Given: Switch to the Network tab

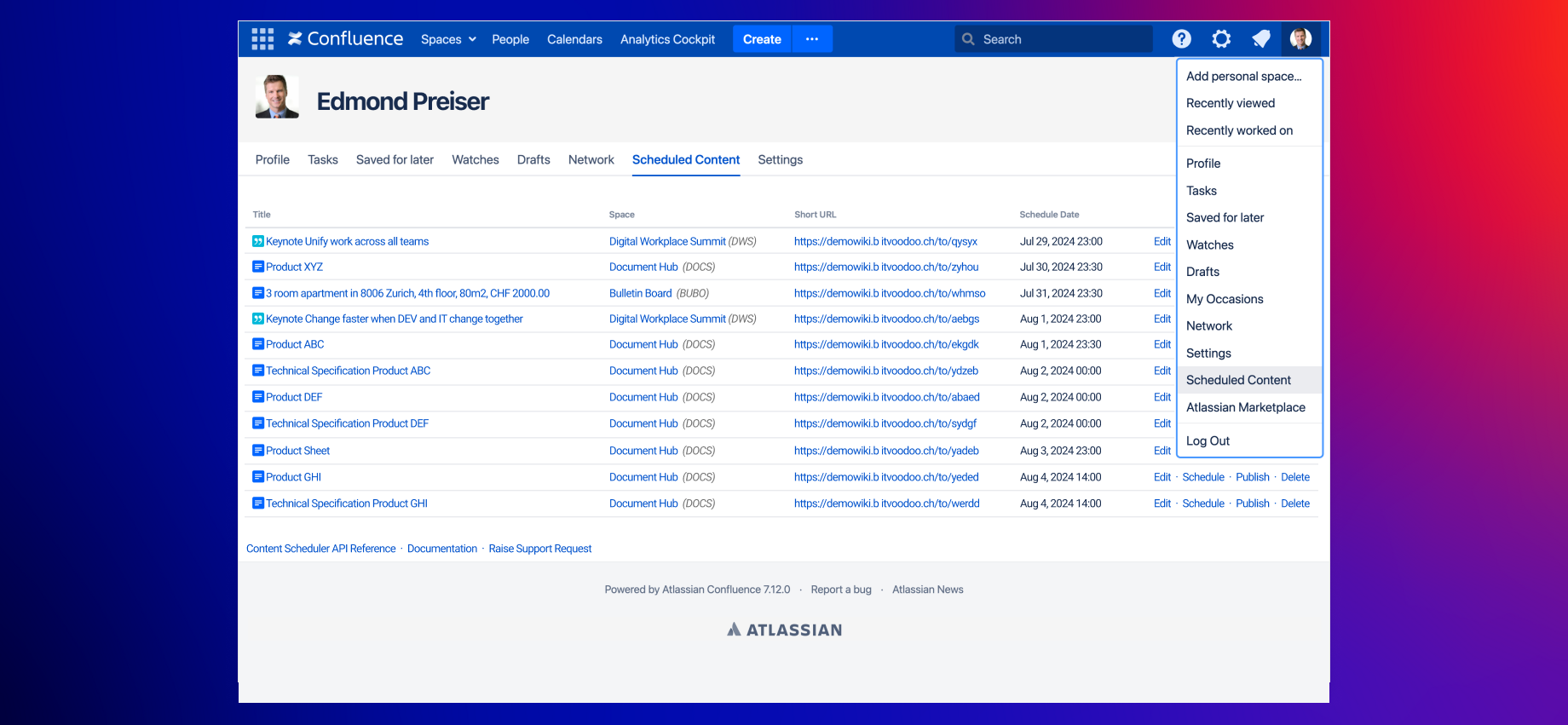Looking at the screenshot, I should [x=591, y=159].
